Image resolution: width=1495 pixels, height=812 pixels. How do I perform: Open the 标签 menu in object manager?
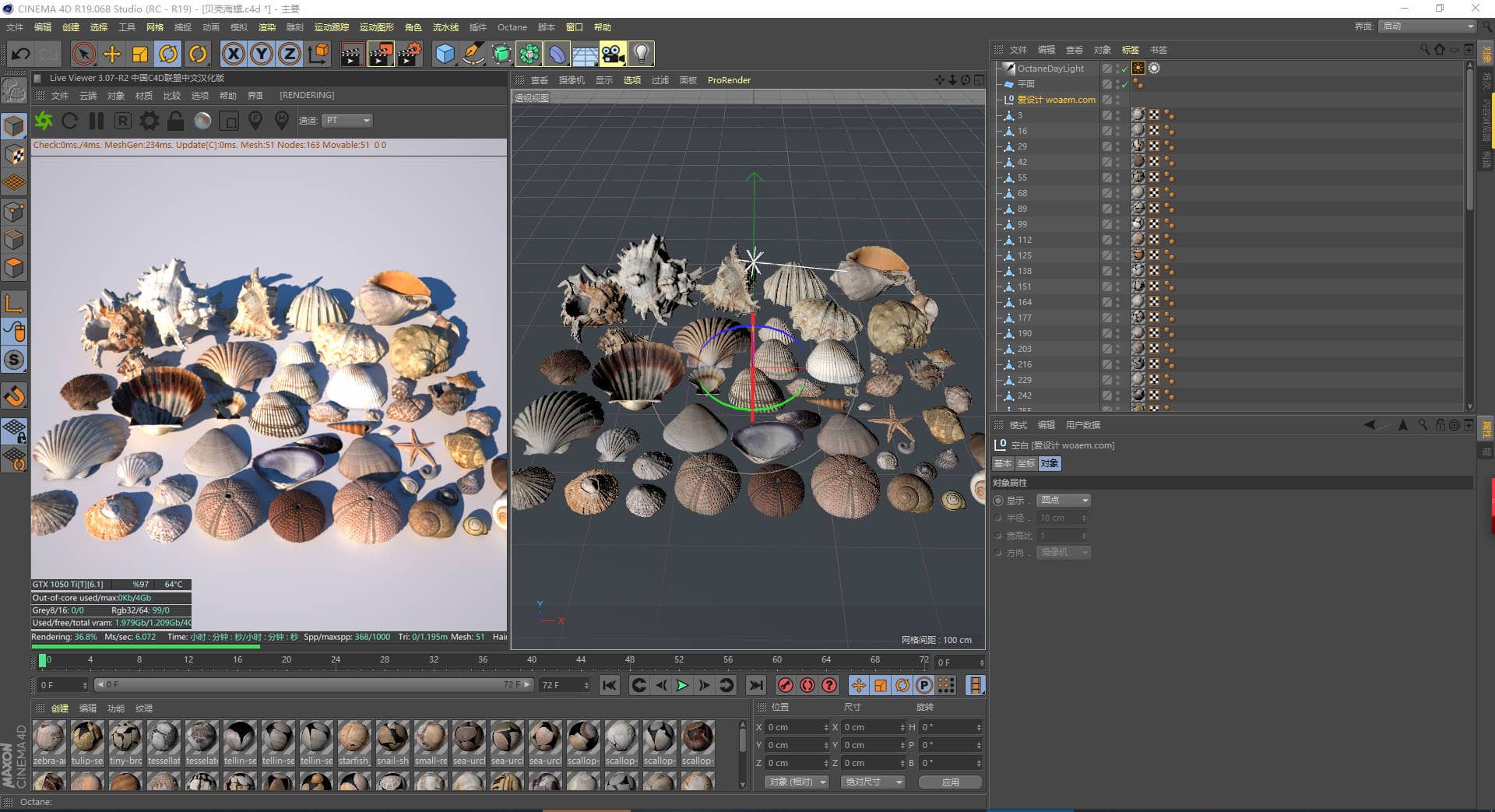click(x=1131, y=50)
